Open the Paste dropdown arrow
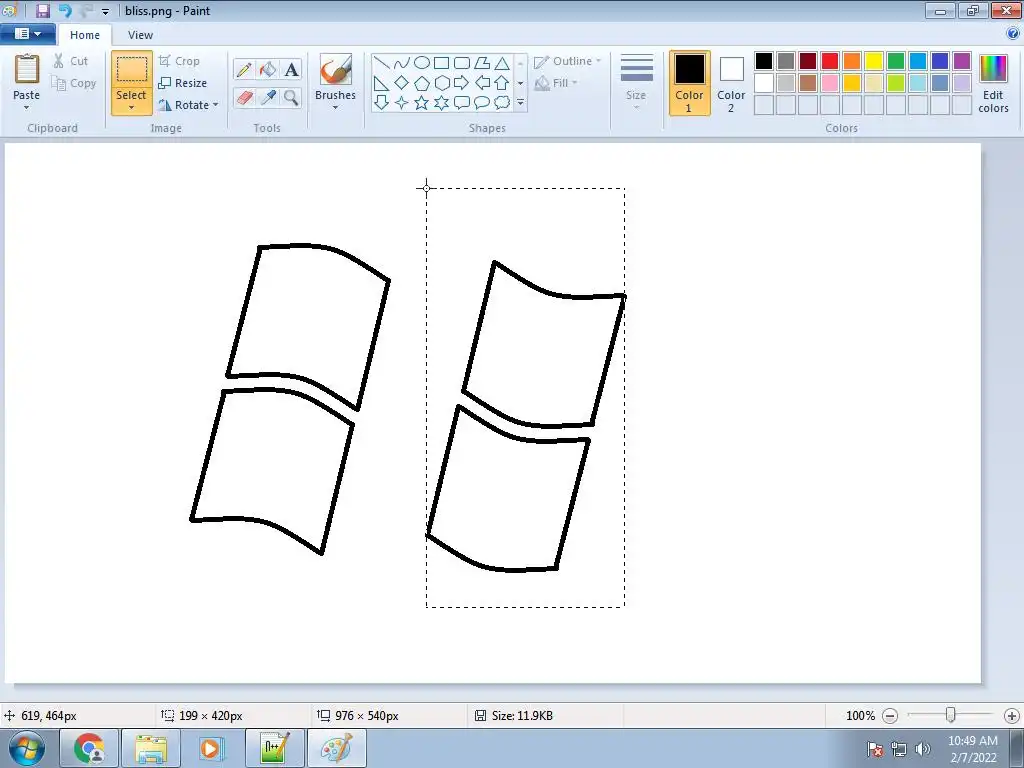 (x=26, y=108)
